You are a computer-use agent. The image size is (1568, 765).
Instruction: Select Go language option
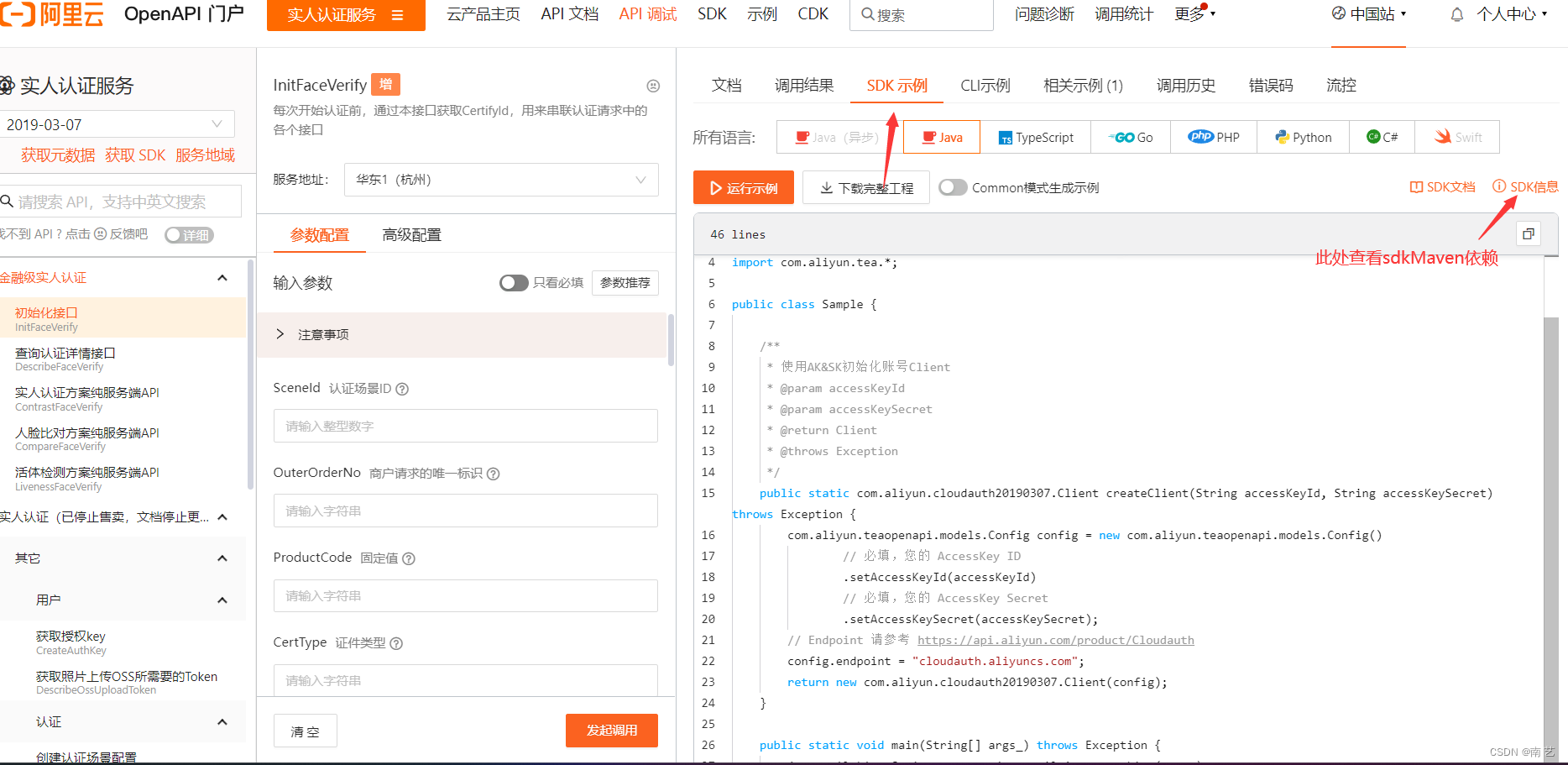click(1130, 137)
